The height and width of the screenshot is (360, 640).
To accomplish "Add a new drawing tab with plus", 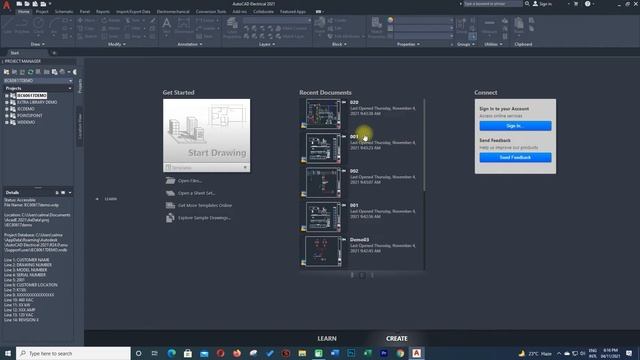I will [x=54, y=53].
